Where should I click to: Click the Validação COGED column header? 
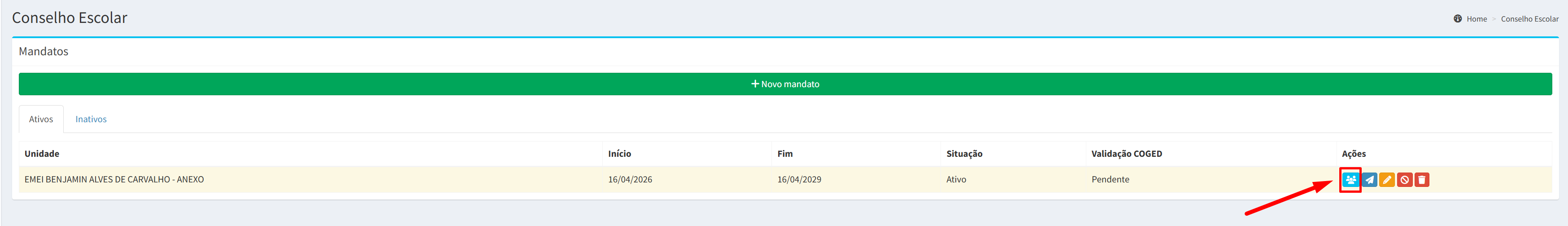click(1126, 154)
